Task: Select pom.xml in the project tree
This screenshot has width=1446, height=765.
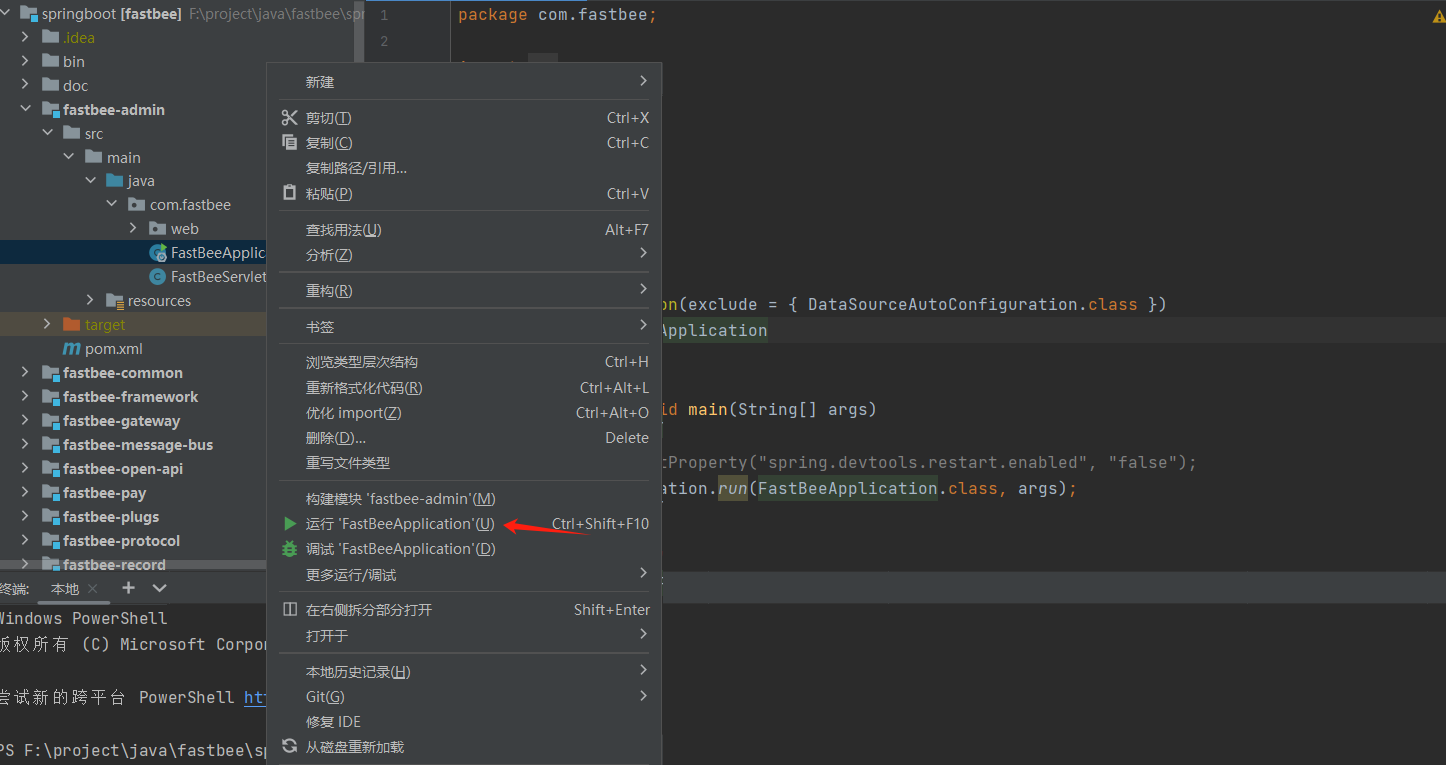Action: point(114,349)
